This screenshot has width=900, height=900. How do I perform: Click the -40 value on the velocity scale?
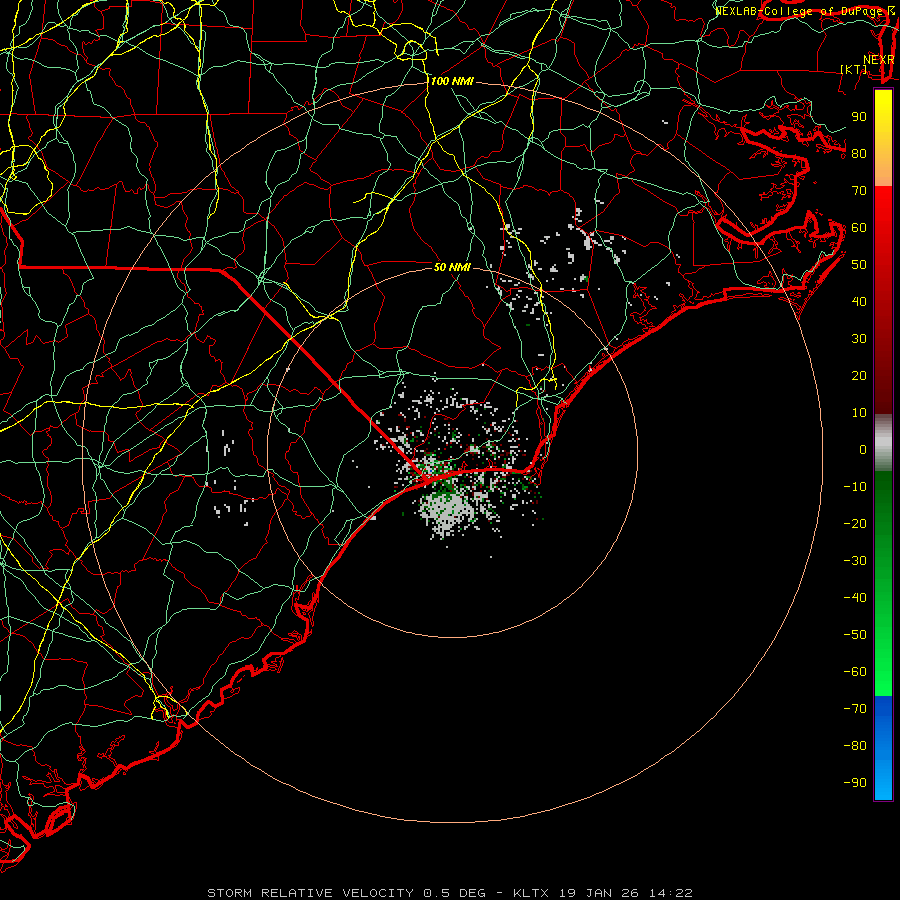[x=855, y=598]
